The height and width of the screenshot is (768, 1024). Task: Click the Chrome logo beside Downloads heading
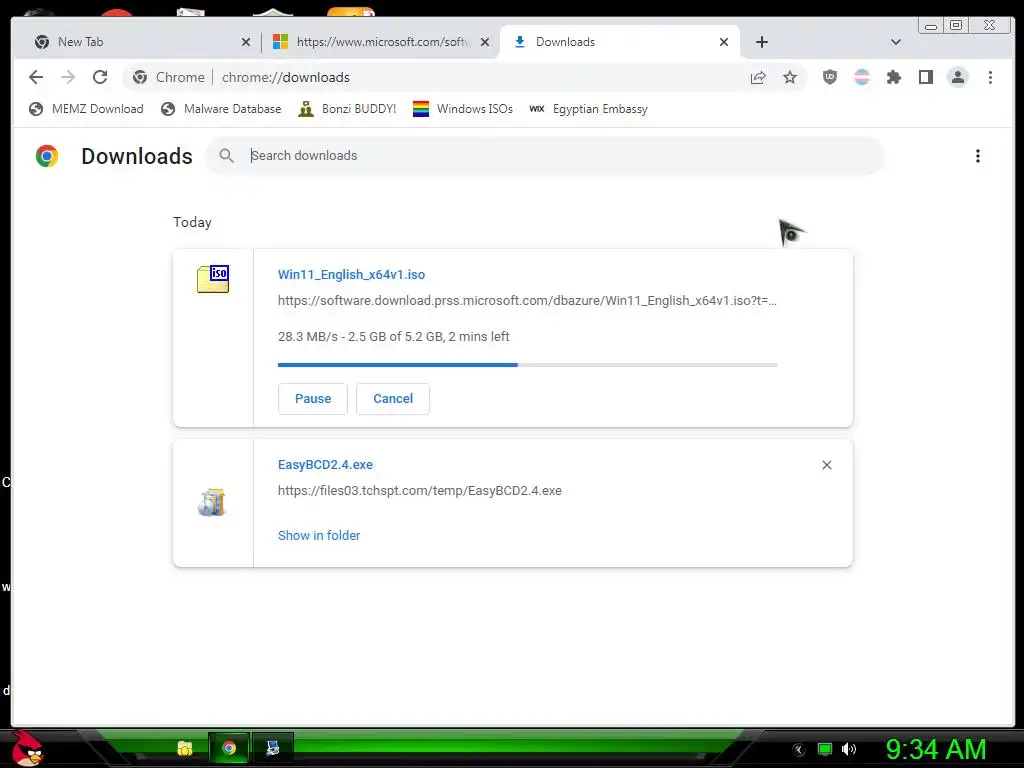coord(46,155)
